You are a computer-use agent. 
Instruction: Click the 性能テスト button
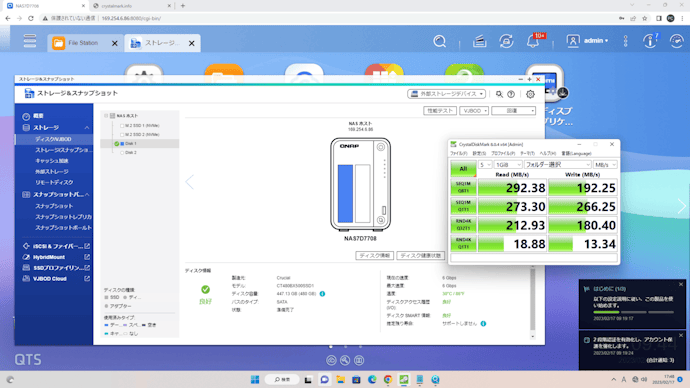click(x=440, y=111)
